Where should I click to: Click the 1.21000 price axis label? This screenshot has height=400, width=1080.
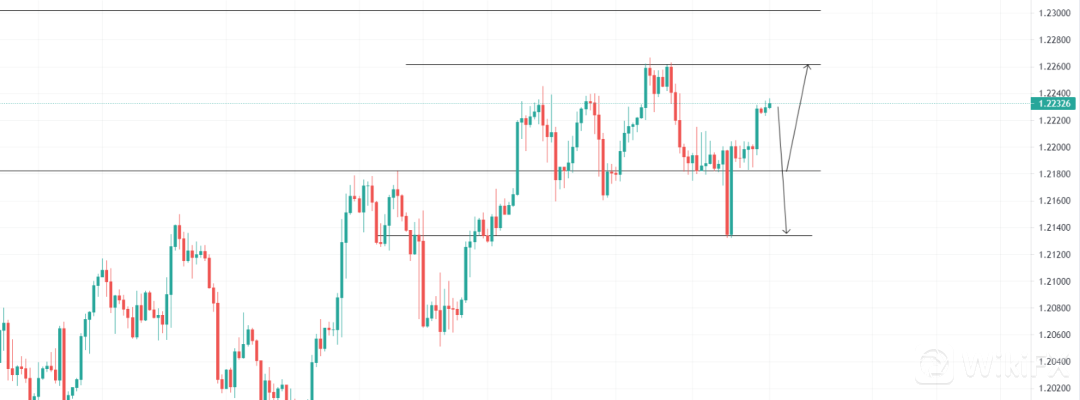(1053, 281)
